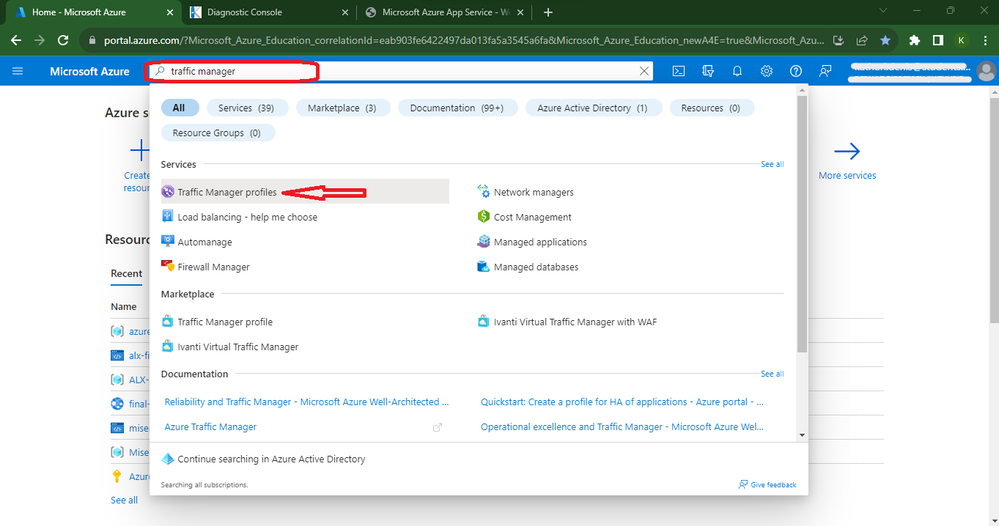
Task: Open the Directories and subscriptions filter icon
Action: pyautogui.click(x=708, y=71)
